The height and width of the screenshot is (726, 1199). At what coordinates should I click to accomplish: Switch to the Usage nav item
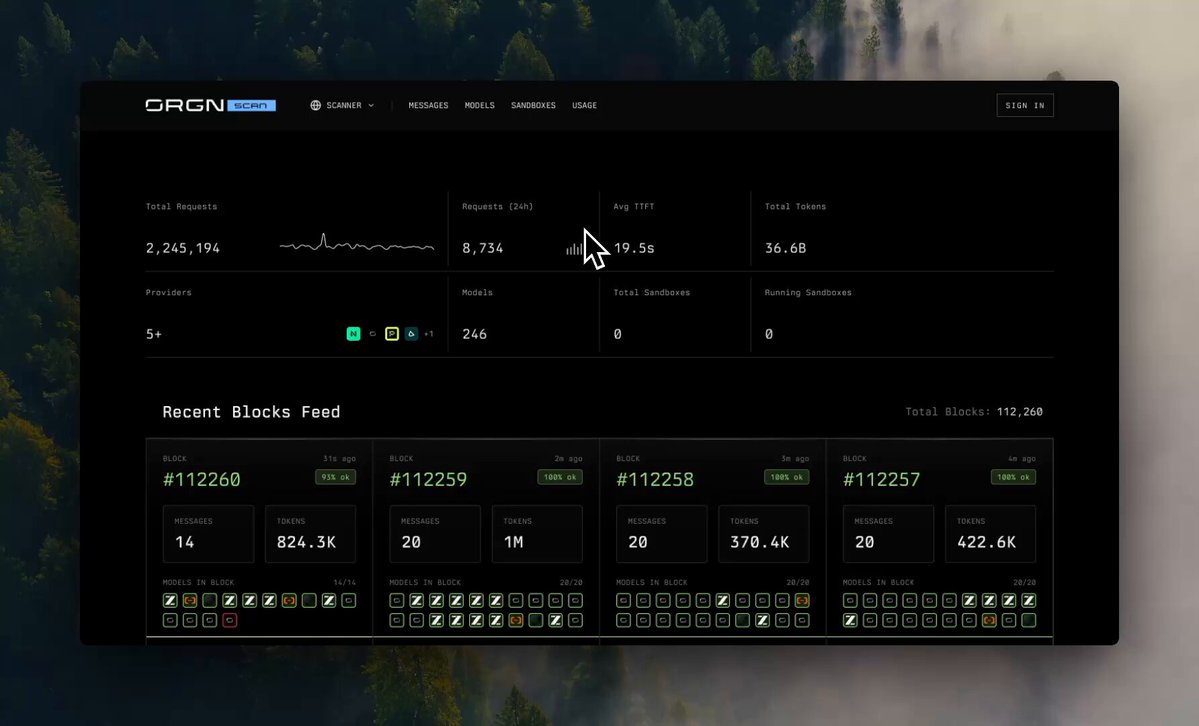click(584, 106)
